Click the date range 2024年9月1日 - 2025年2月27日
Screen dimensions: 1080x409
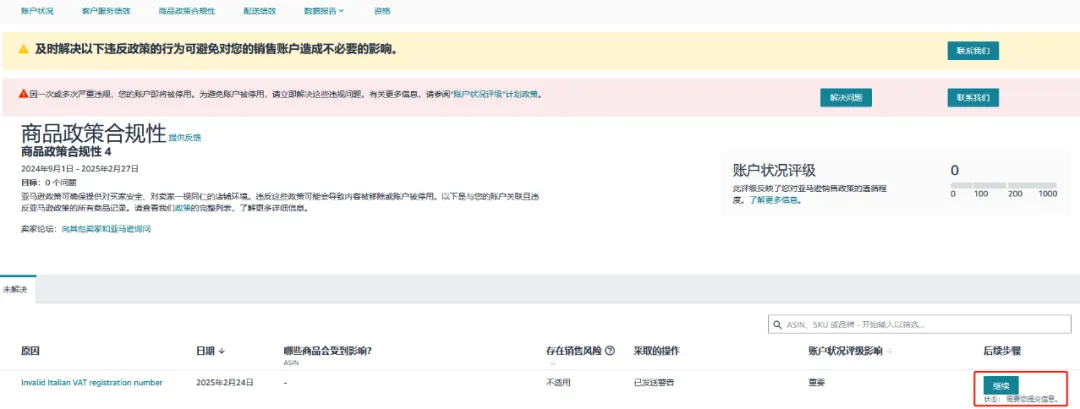(80, 168)
